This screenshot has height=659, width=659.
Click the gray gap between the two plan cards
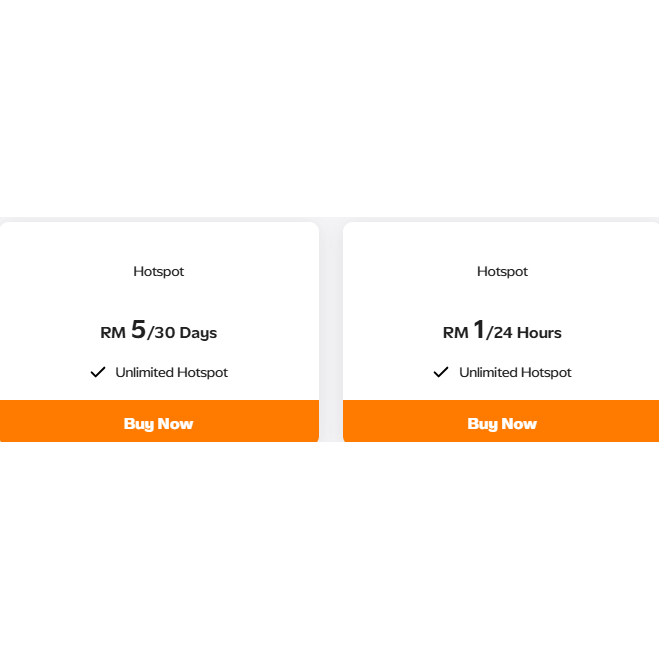pyautogui.click(x=331, y=330)
